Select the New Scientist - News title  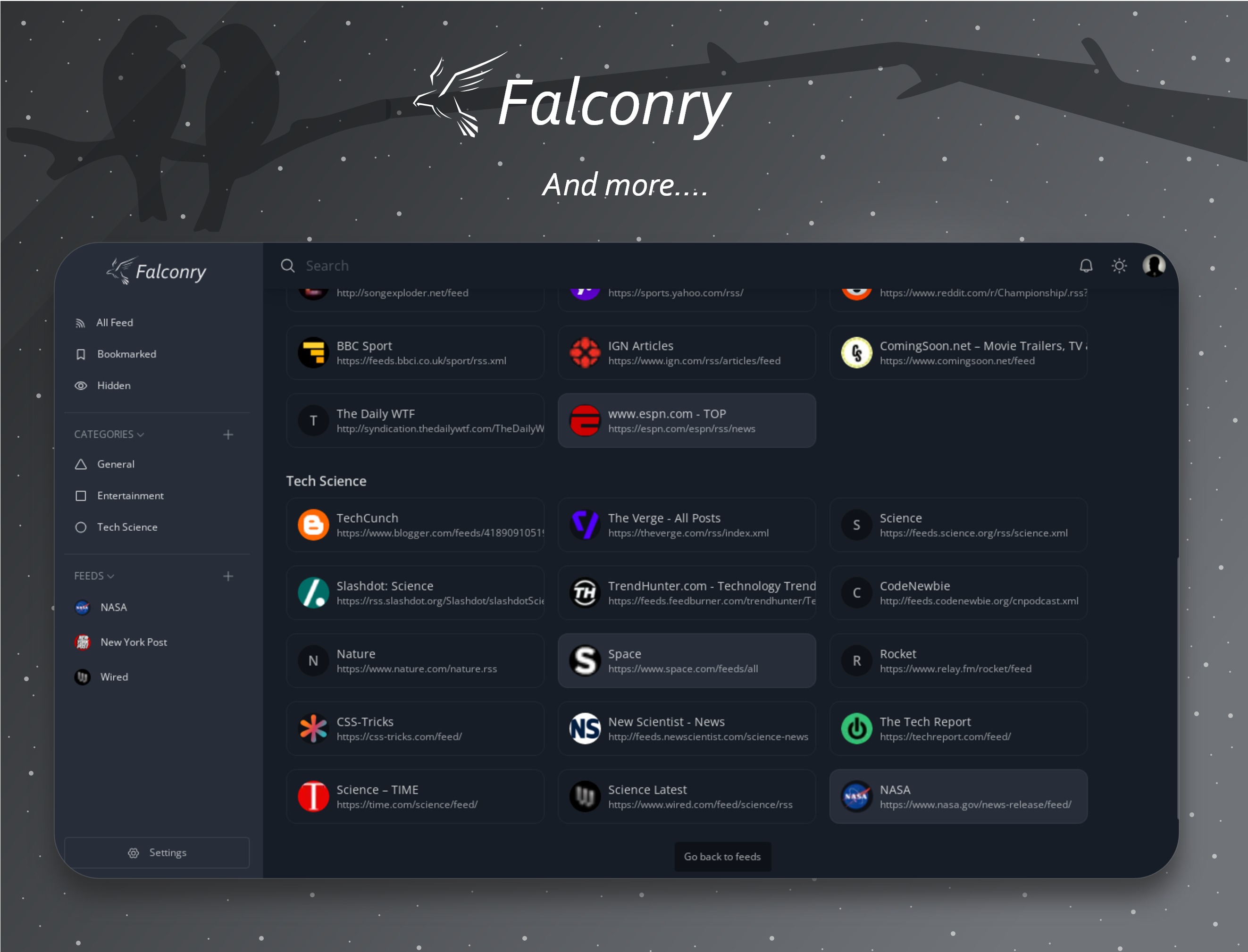tap(666, 722)
